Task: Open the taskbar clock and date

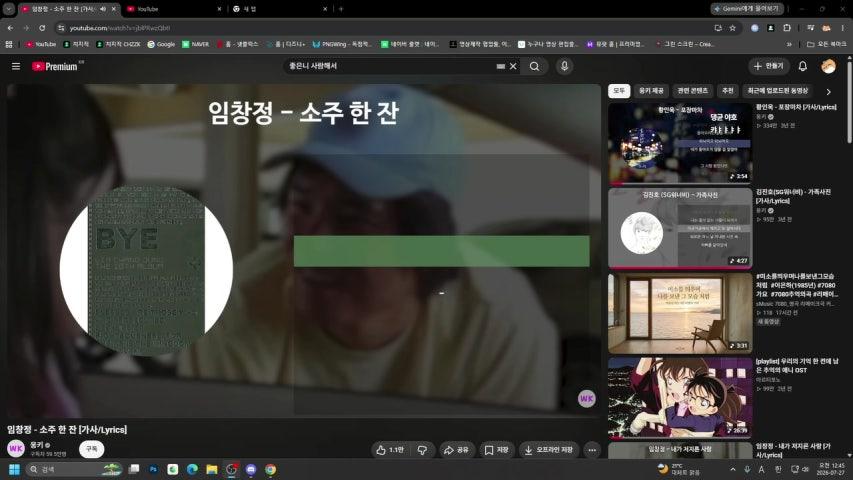Action: 831,469
